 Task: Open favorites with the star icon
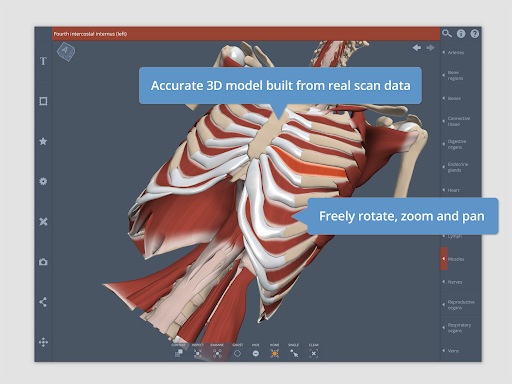tap(43, 141)
